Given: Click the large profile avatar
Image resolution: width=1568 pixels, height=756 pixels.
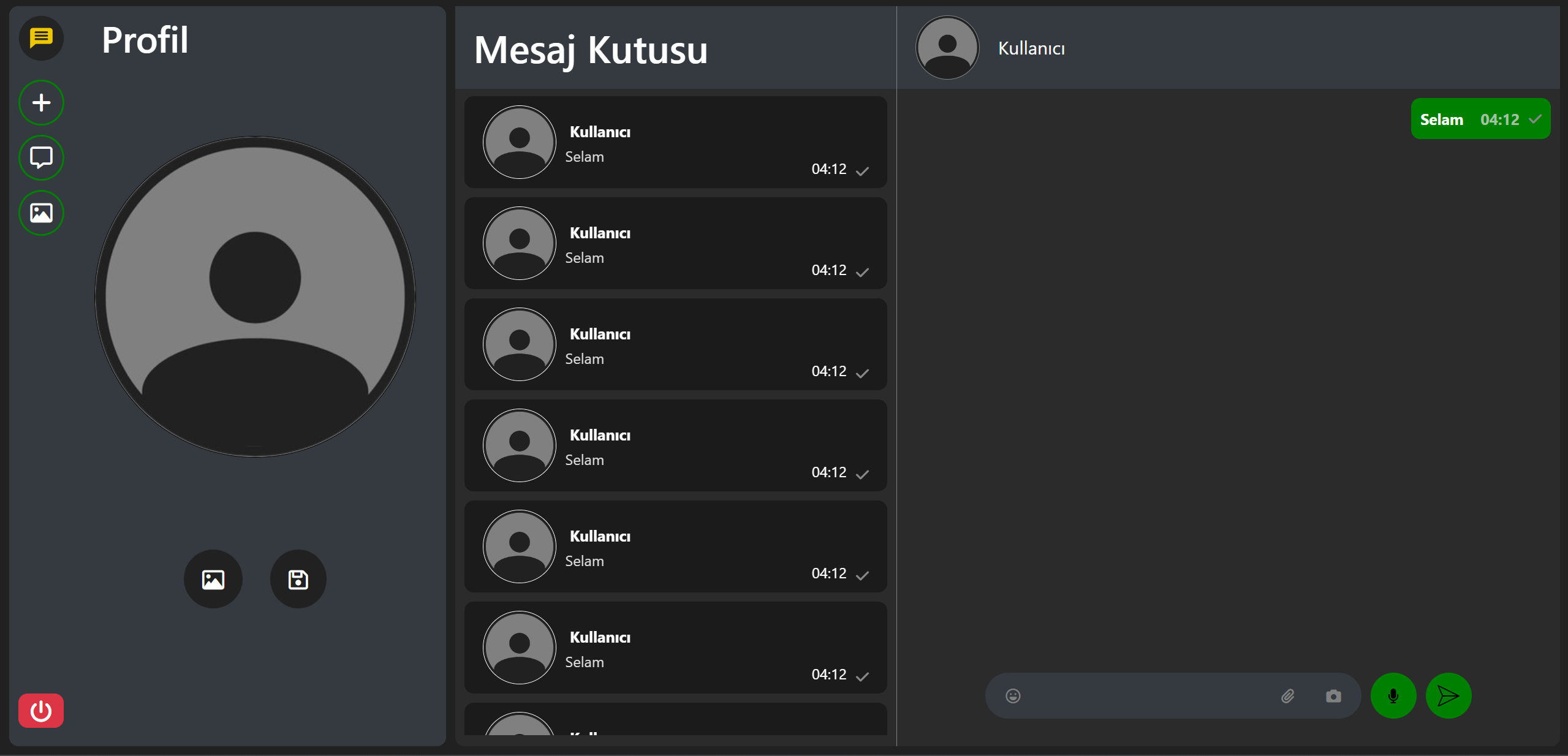Looking at the screenshot, I should click(254, 297).
